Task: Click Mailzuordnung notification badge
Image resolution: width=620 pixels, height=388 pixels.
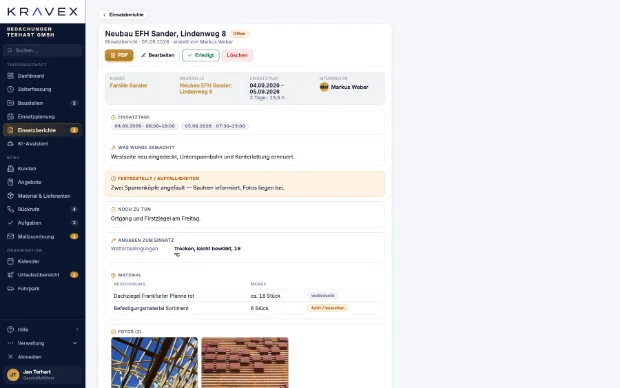Action: 74,237
